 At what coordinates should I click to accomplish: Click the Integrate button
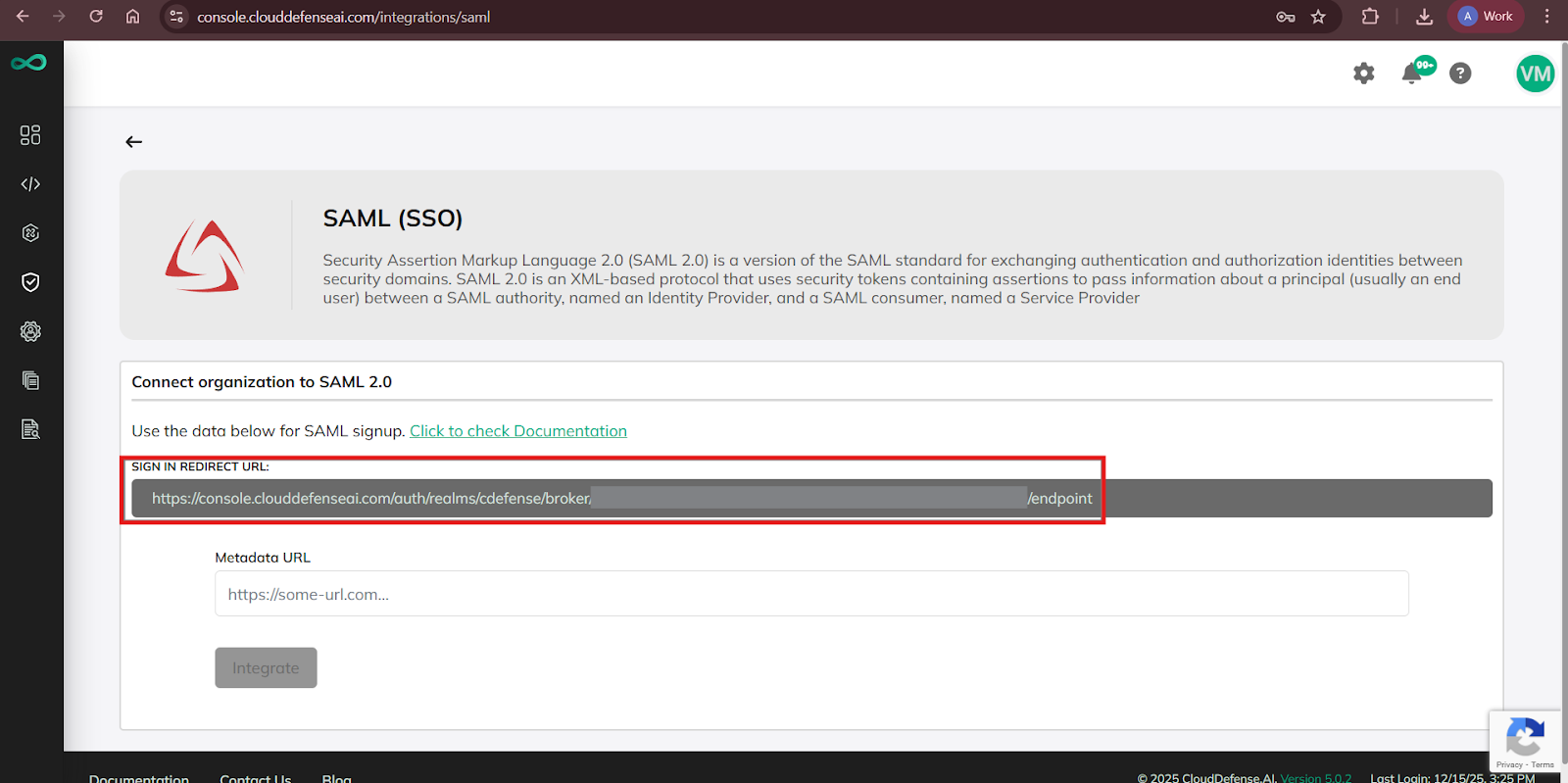click(x=266, y=667)
